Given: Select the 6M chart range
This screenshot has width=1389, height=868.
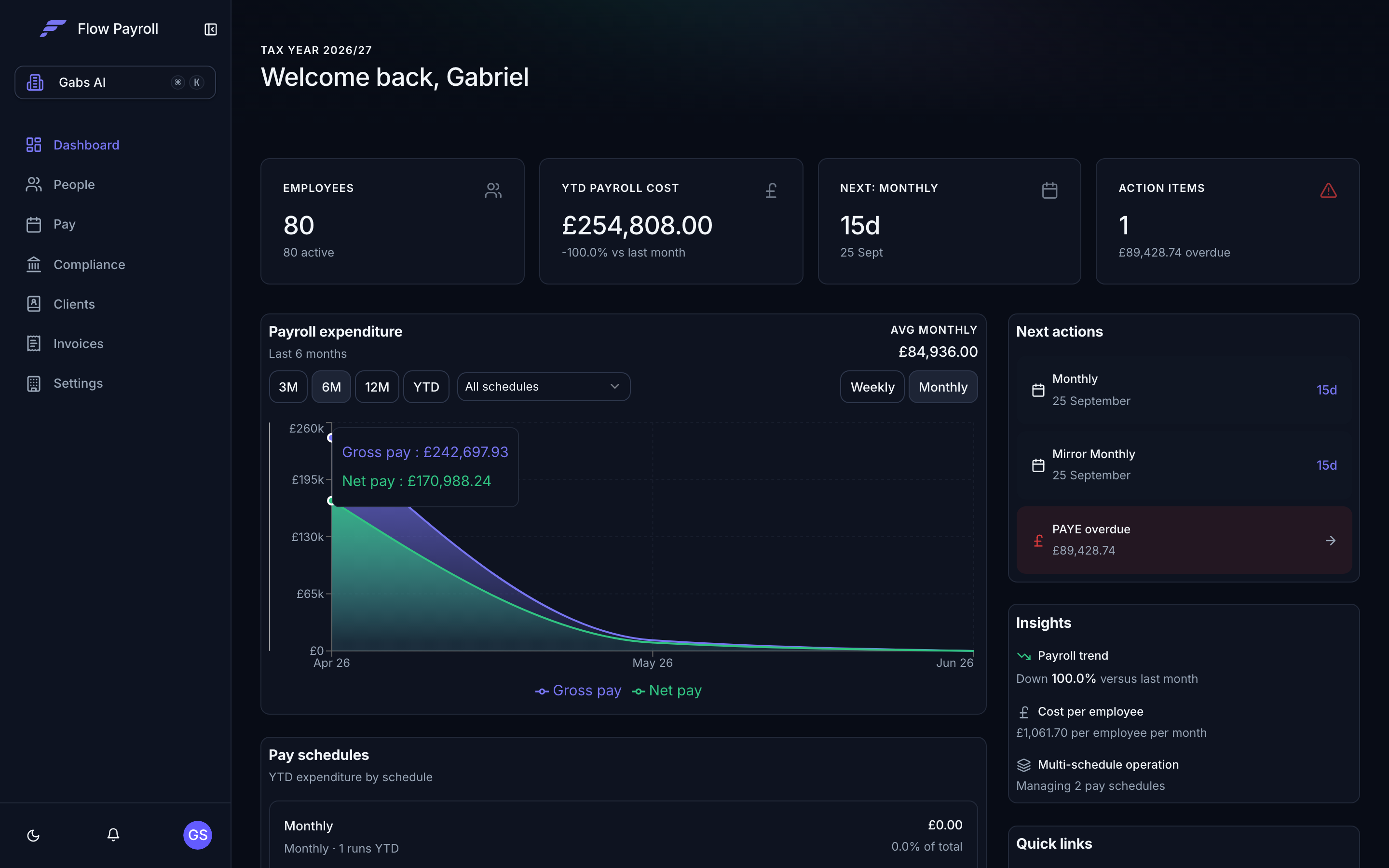Looking at the screenshot, I should (x=331, y=387).
